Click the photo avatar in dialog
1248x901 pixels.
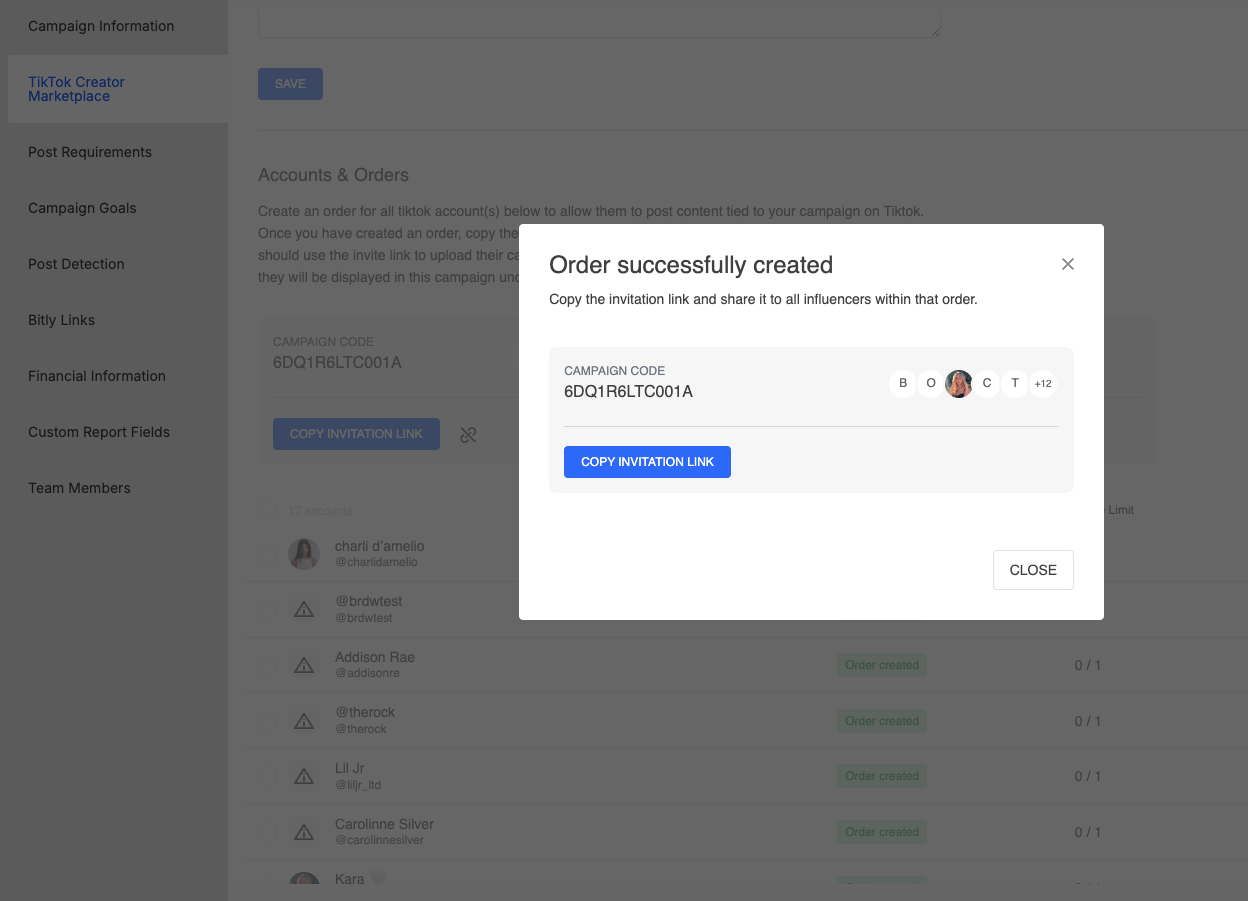[x=959, y=384]
